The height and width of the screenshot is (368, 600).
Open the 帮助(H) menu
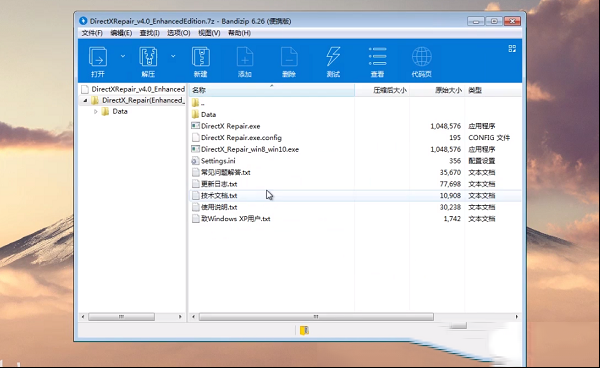tap(239, 33)
